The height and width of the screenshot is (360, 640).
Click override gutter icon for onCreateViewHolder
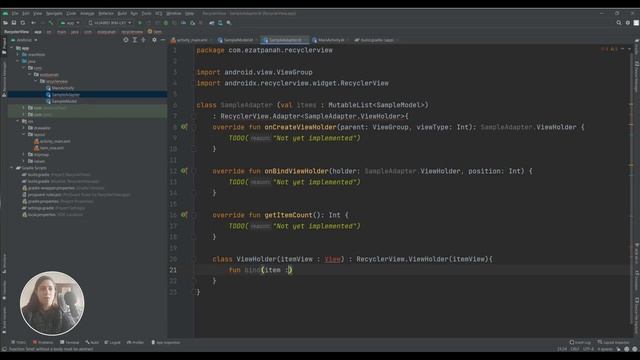pos(184,127)
